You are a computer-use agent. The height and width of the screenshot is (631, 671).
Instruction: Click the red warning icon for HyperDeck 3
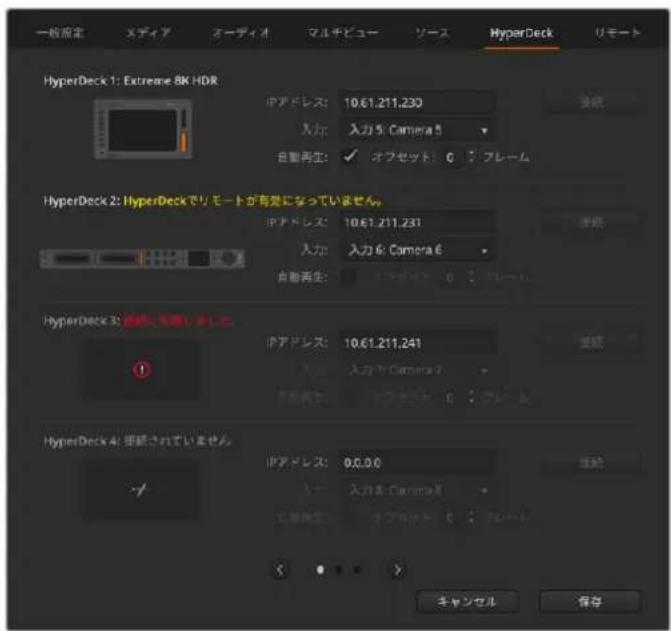tap(142, 370)
